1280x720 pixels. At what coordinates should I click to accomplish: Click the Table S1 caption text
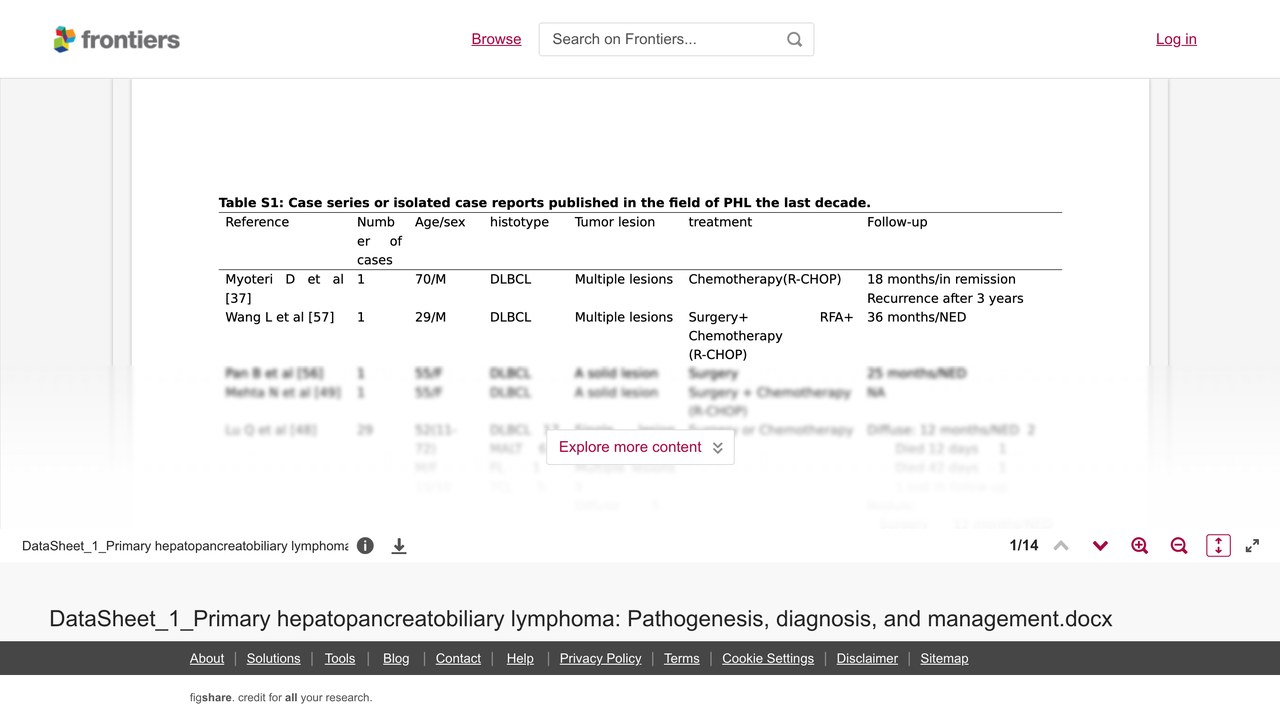pos(545,203)
